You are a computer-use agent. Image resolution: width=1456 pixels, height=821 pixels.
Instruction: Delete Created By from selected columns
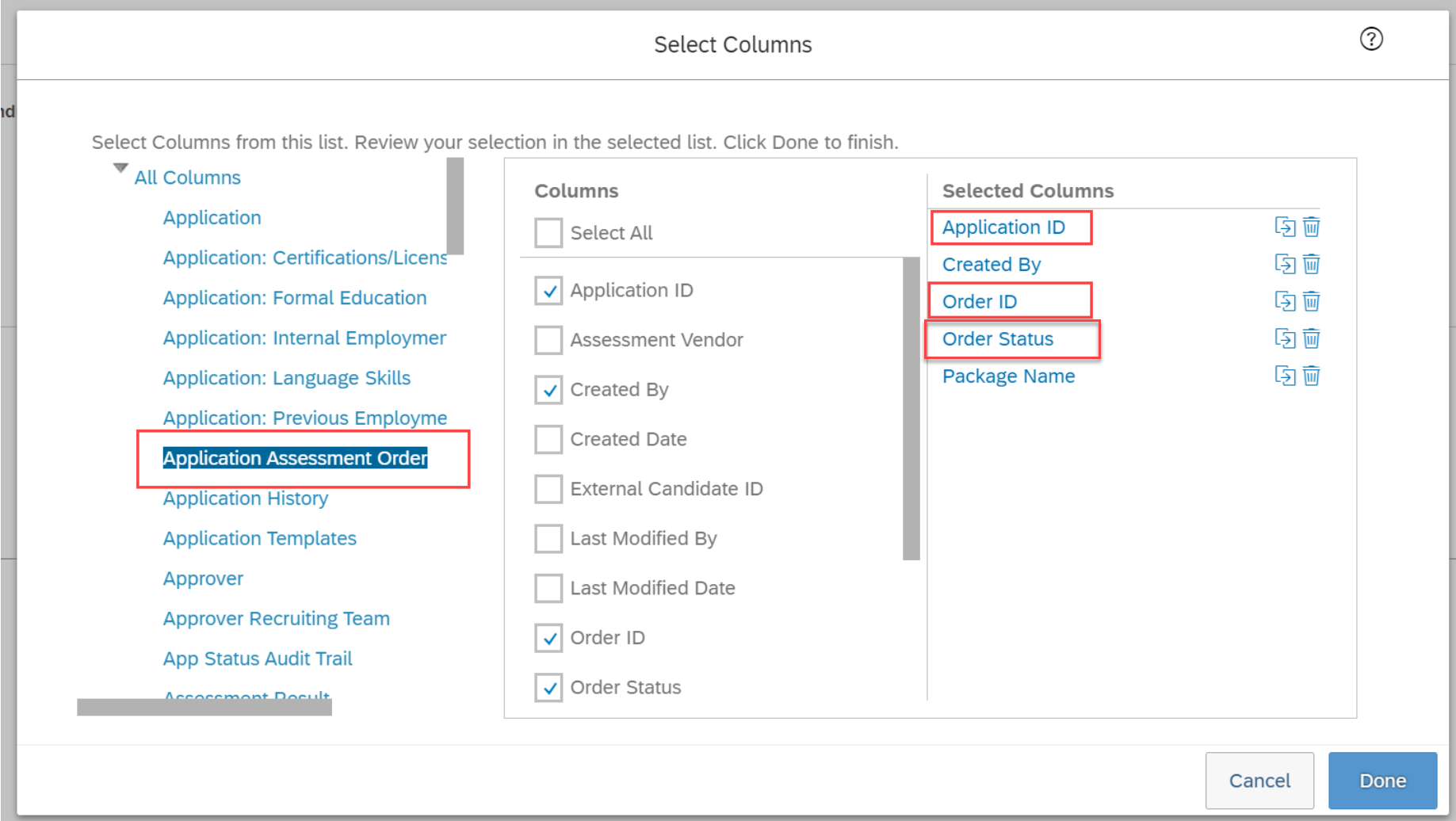[1312, 264]
